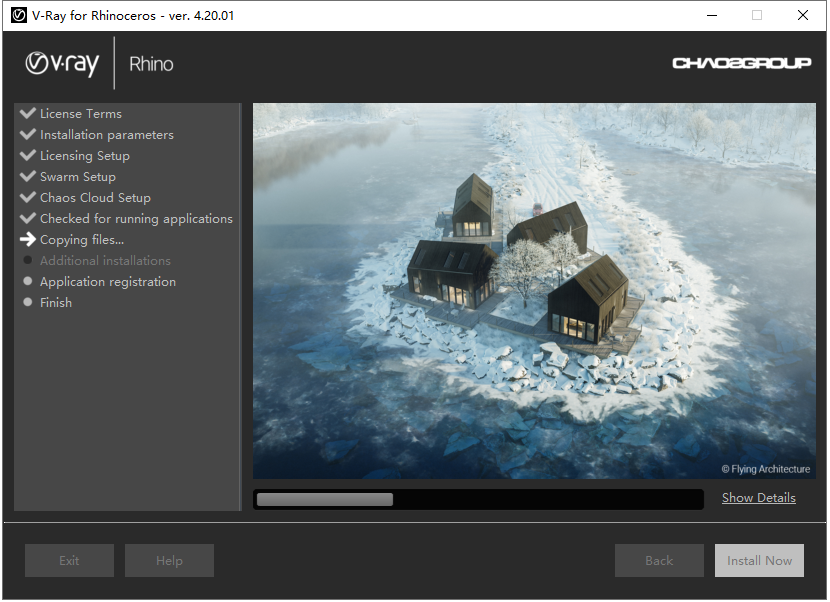The image size is (830, 602).
Task: Select Checked for running applications step
Action: 137,219
